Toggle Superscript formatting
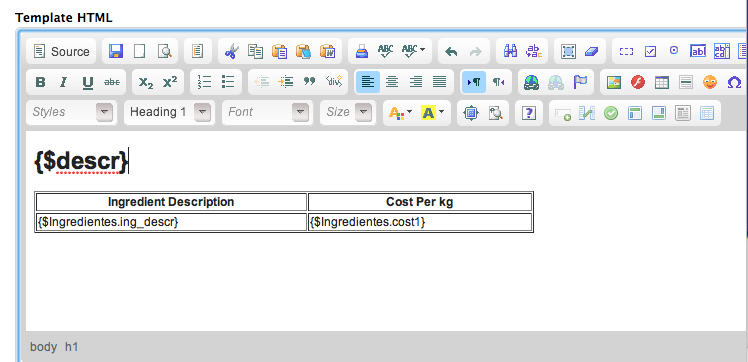Viewport: 748px width, 362px height. [170, 82]
